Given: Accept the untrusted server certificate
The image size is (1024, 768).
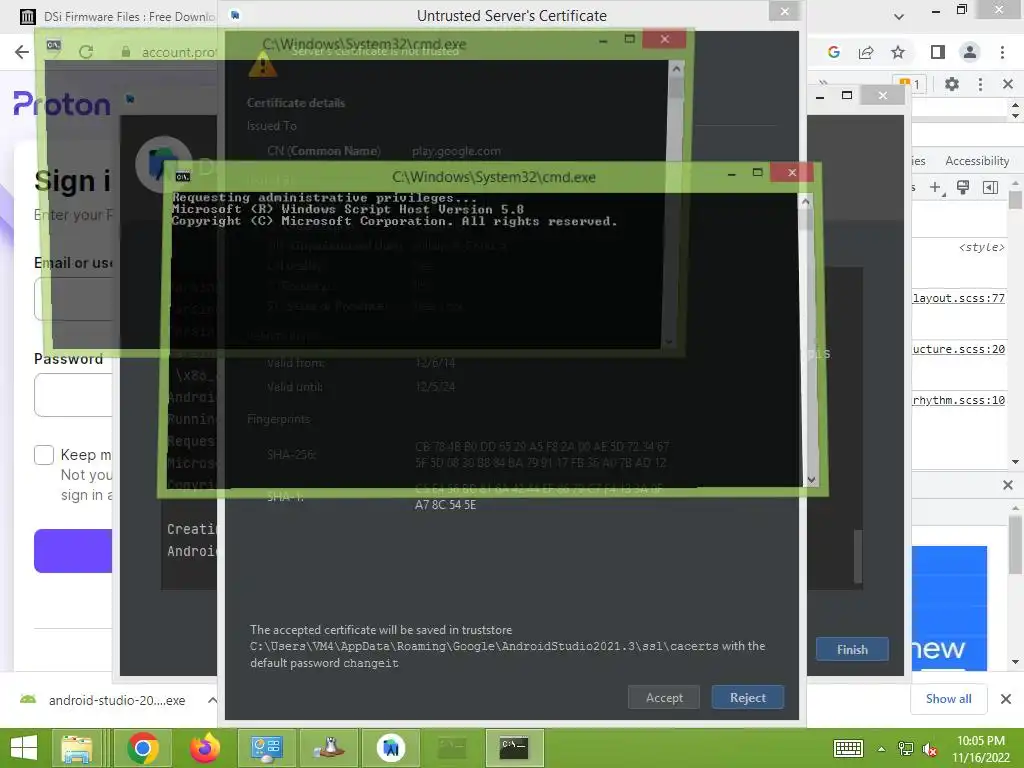Looking at the screenshot, I should (x=664, y=697).
